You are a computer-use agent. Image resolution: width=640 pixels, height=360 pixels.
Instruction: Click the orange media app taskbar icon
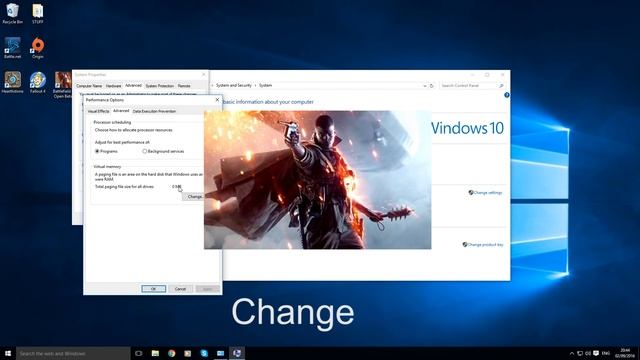[188, 353]
